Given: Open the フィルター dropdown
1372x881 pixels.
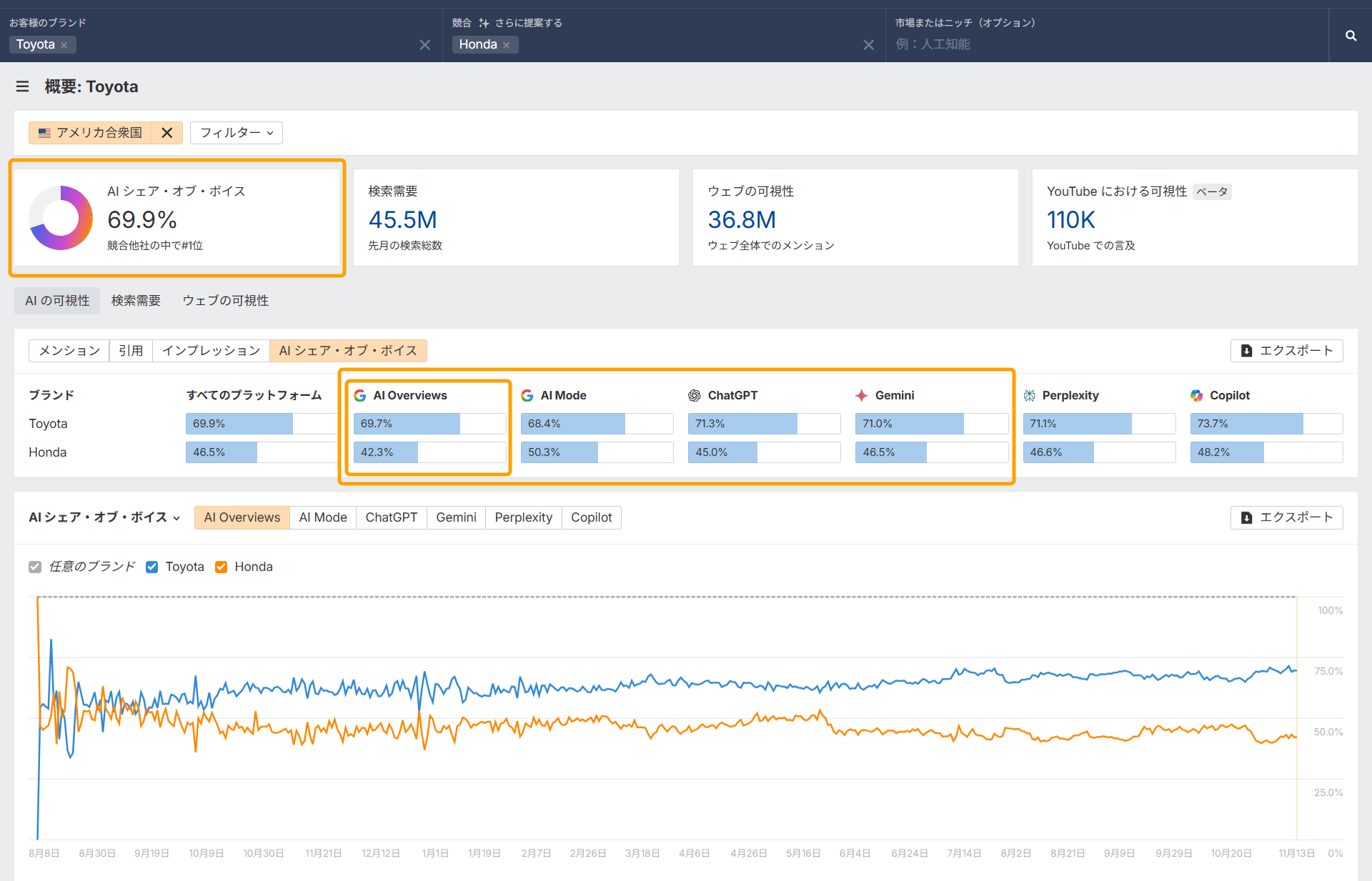Looking at the screenshot, I should (237, 133).
